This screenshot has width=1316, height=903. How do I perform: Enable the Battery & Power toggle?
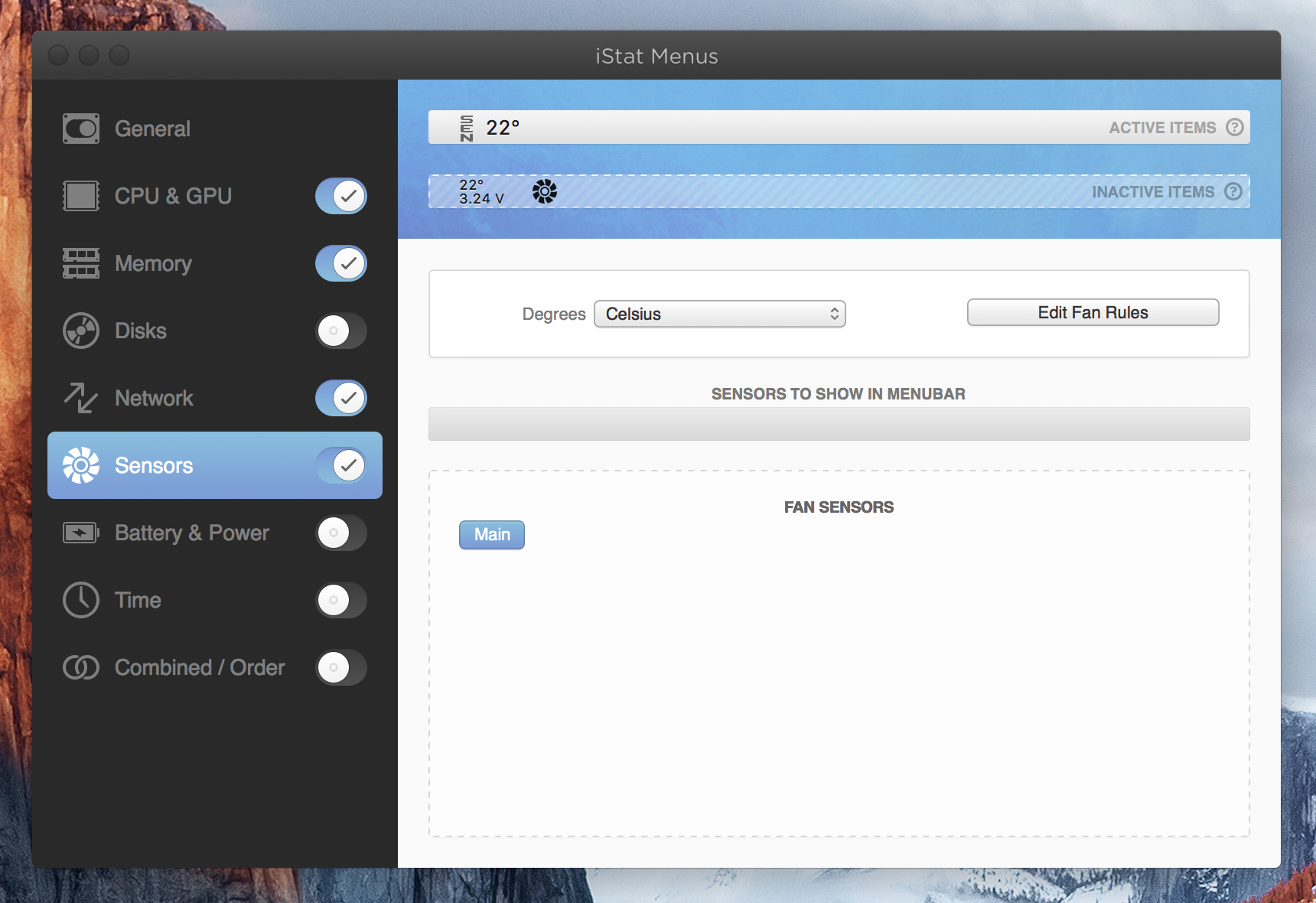(x=341, y=533)
